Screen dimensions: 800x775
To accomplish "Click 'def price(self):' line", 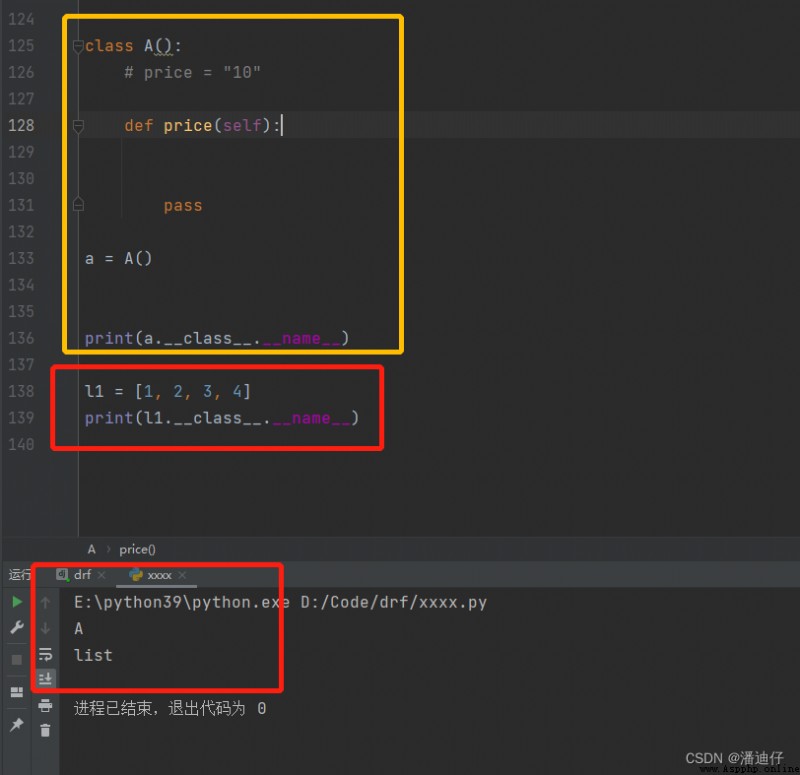I will [202, 126].
